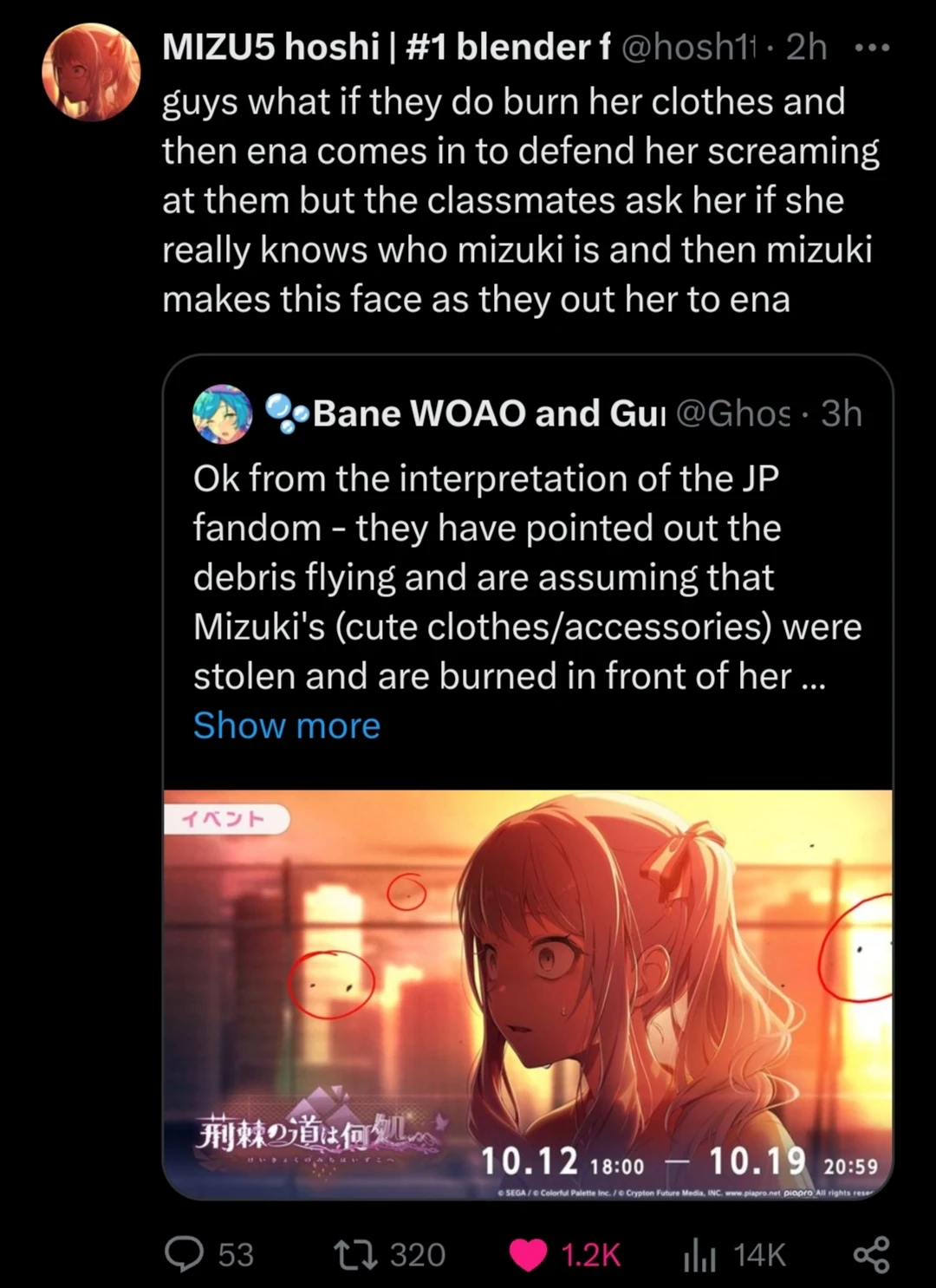Image resolution: width=936 pixels, height=1288 pixels.
Task: Tap the 2h timestamp
Action: tap(806, 47)
